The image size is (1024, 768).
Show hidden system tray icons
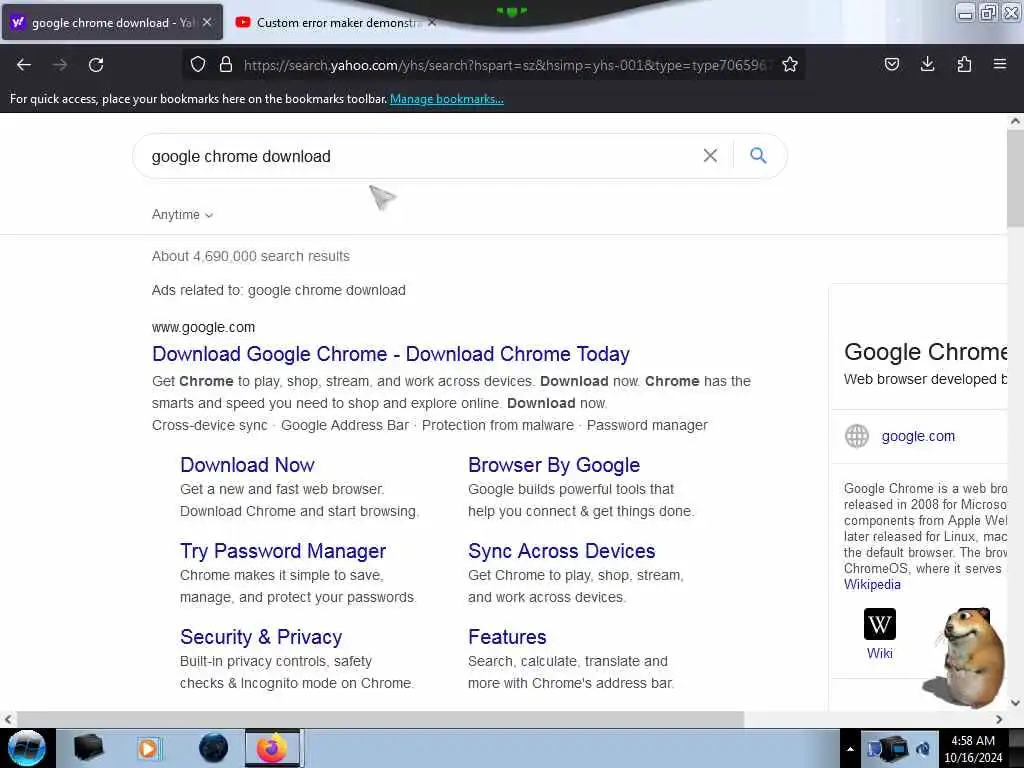point(850,749)
